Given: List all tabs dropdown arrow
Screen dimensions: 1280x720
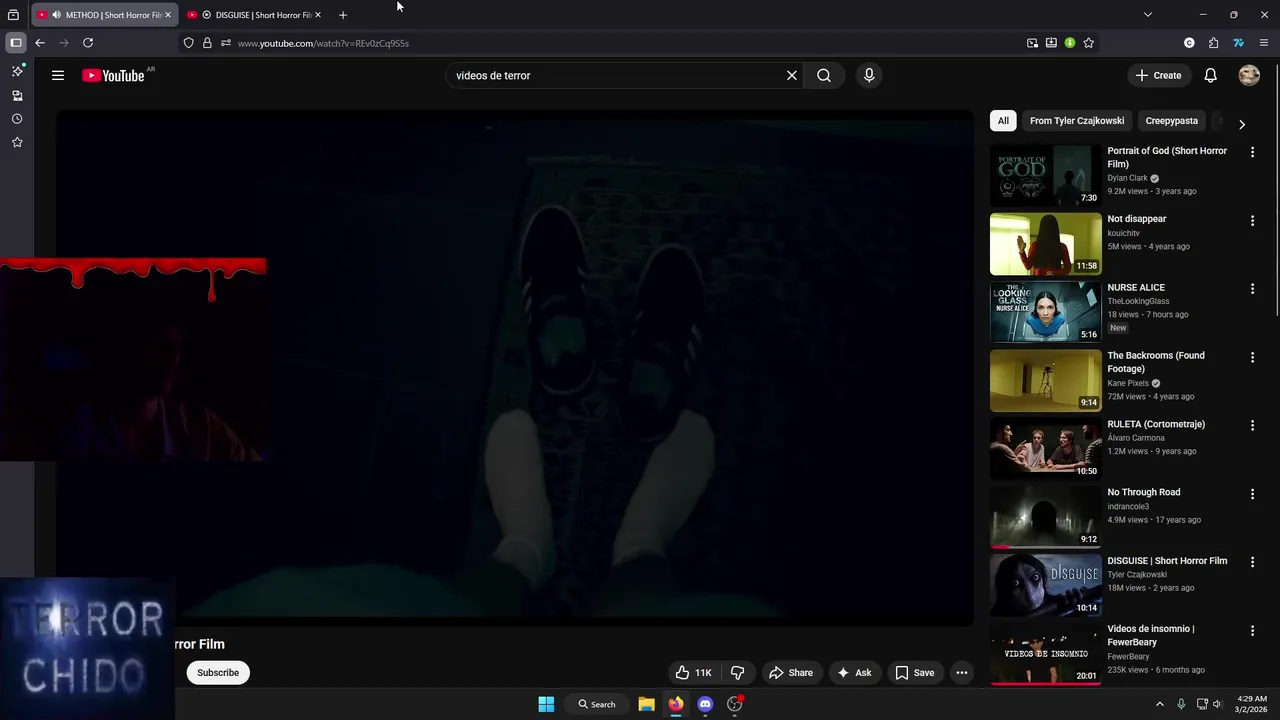Looking at the screenshot, I should pos(1148,15).
